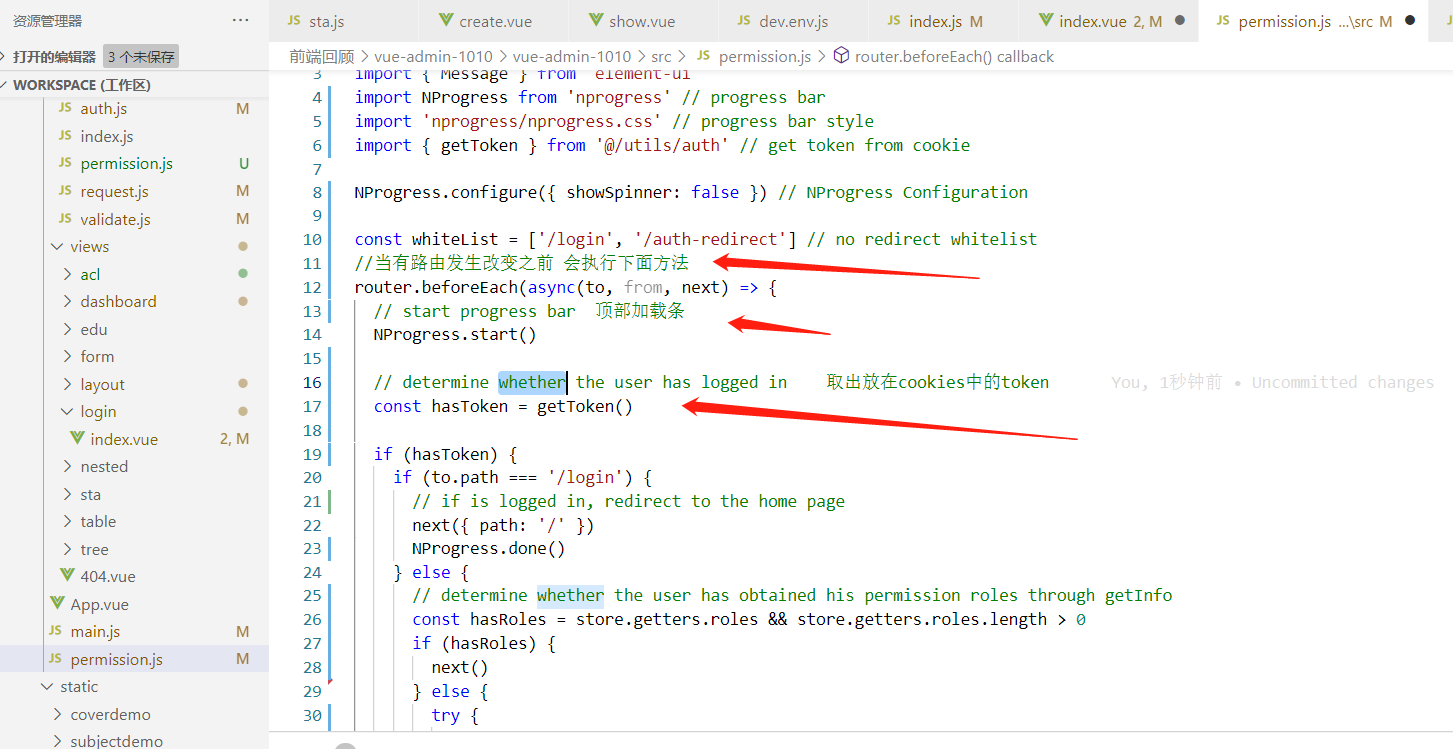Click the highlighted word whether on line 16
Image resolution: width=1453 pixels, height=749 pixels.
tap(532, 382)
